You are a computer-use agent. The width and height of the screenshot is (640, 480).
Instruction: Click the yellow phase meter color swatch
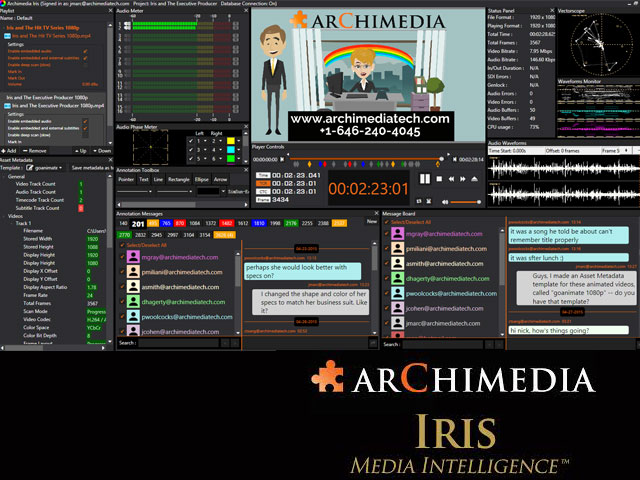(x=231, y=141)
